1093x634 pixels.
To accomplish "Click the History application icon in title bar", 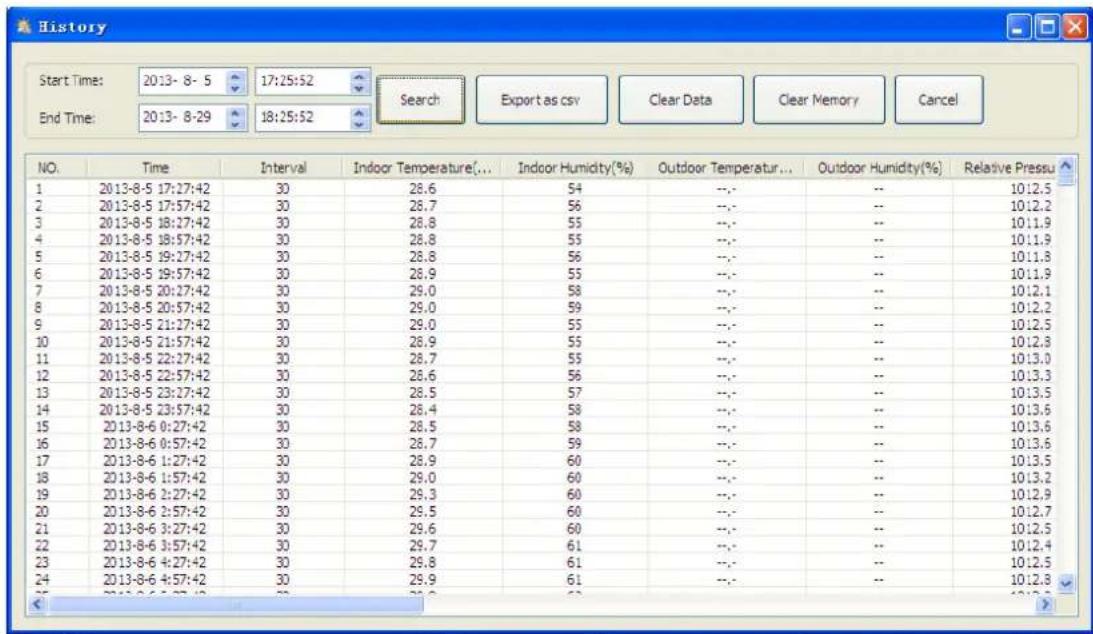I will click(25, 27).
